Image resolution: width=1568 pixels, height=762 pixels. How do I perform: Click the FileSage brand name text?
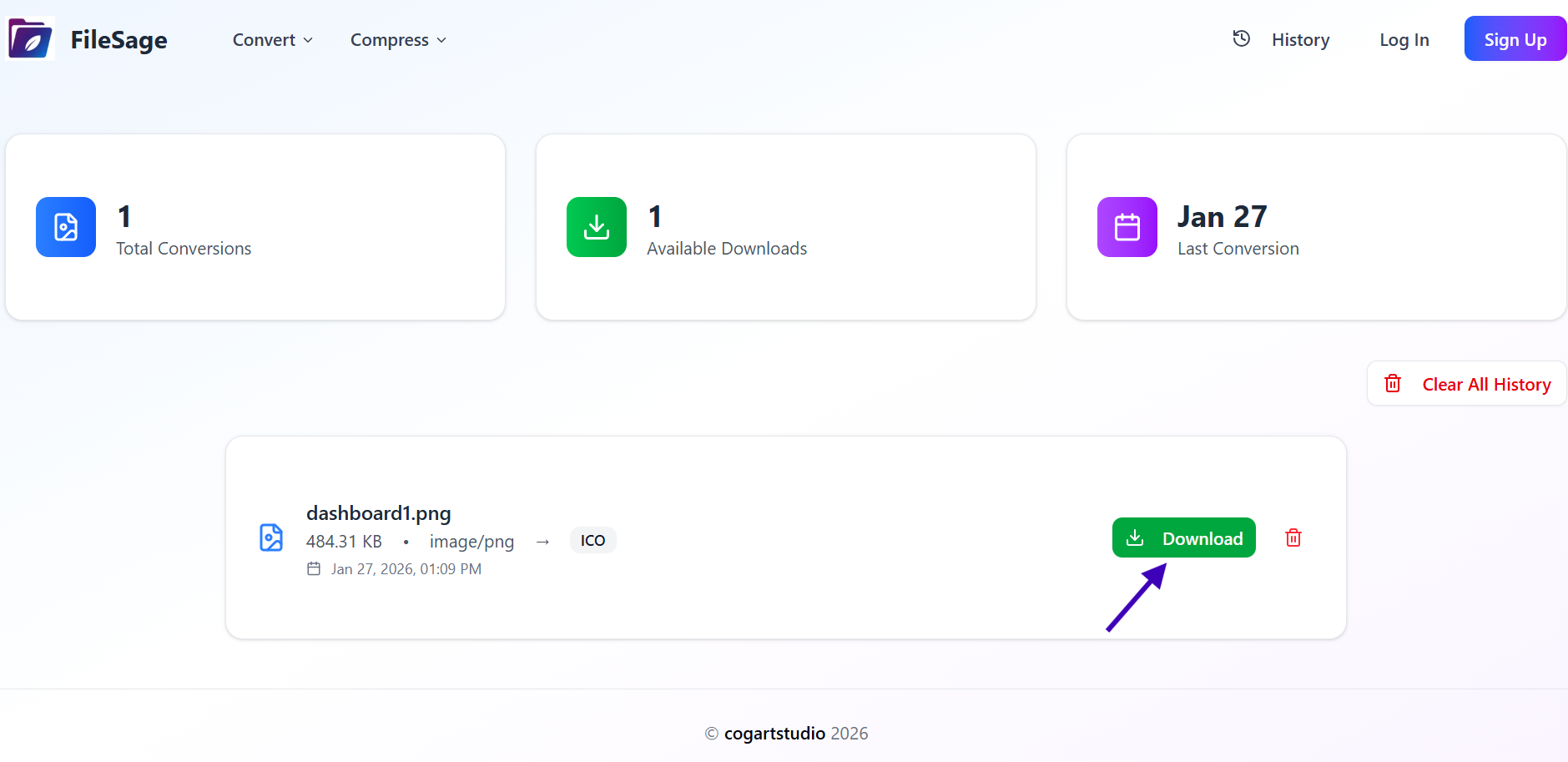[x=118, y=40]
